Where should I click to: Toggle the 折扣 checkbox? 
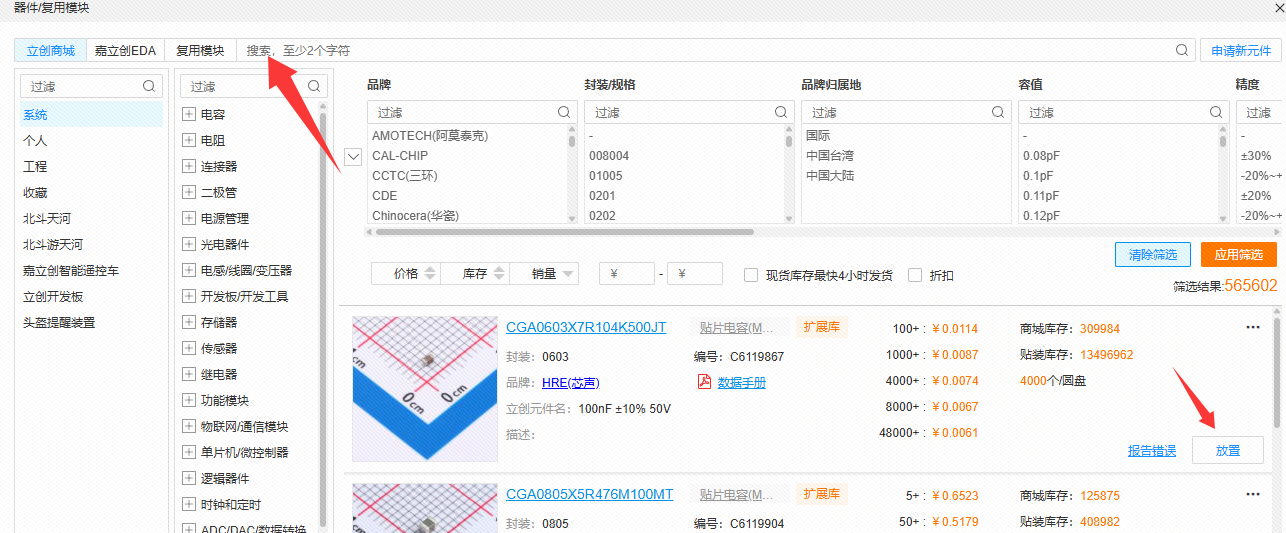[x=915, y=275]
